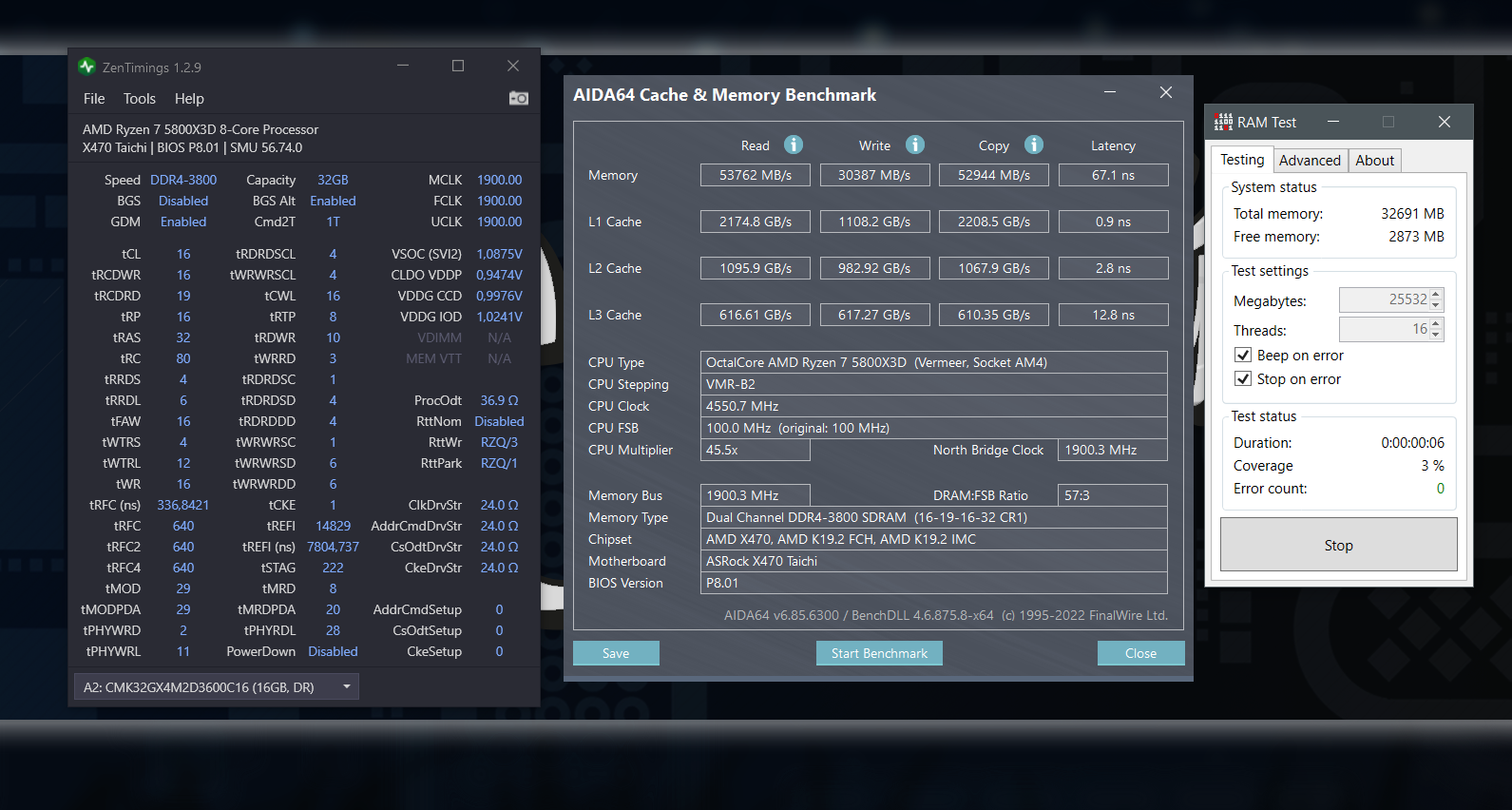Open the Tools menu in ZenTimings
This screenshot has height=810, width=1512.
(140, 98)
